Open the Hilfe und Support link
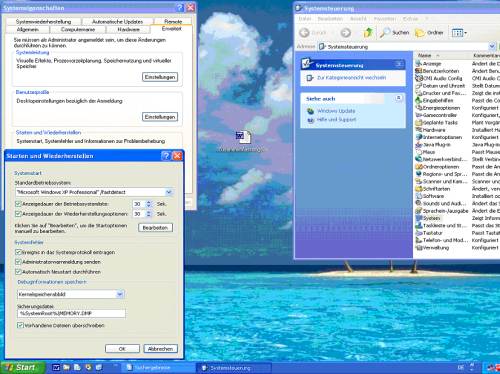This screenshot has height=374, width=500. click(336, 119)
